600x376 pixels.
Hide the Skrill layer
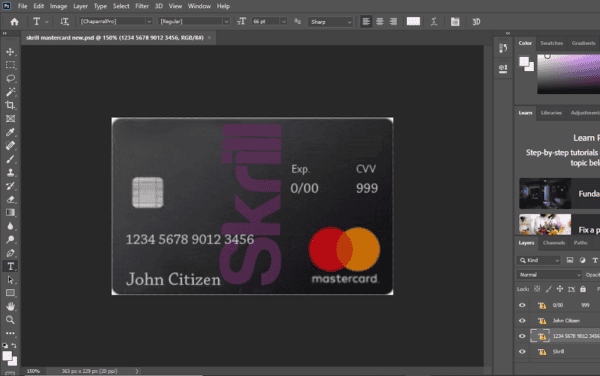[522, 352]
